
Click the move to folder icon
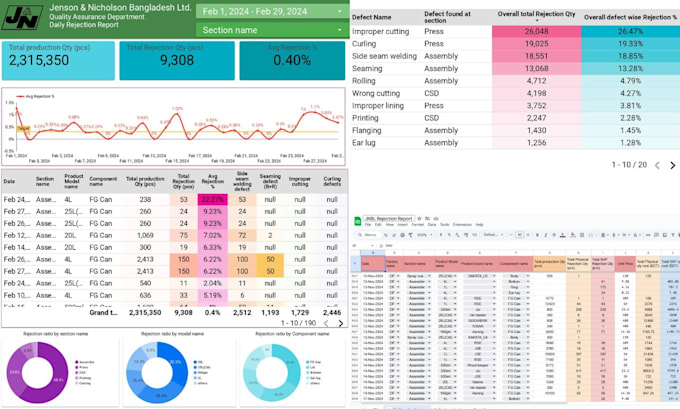tap(428, 219)
